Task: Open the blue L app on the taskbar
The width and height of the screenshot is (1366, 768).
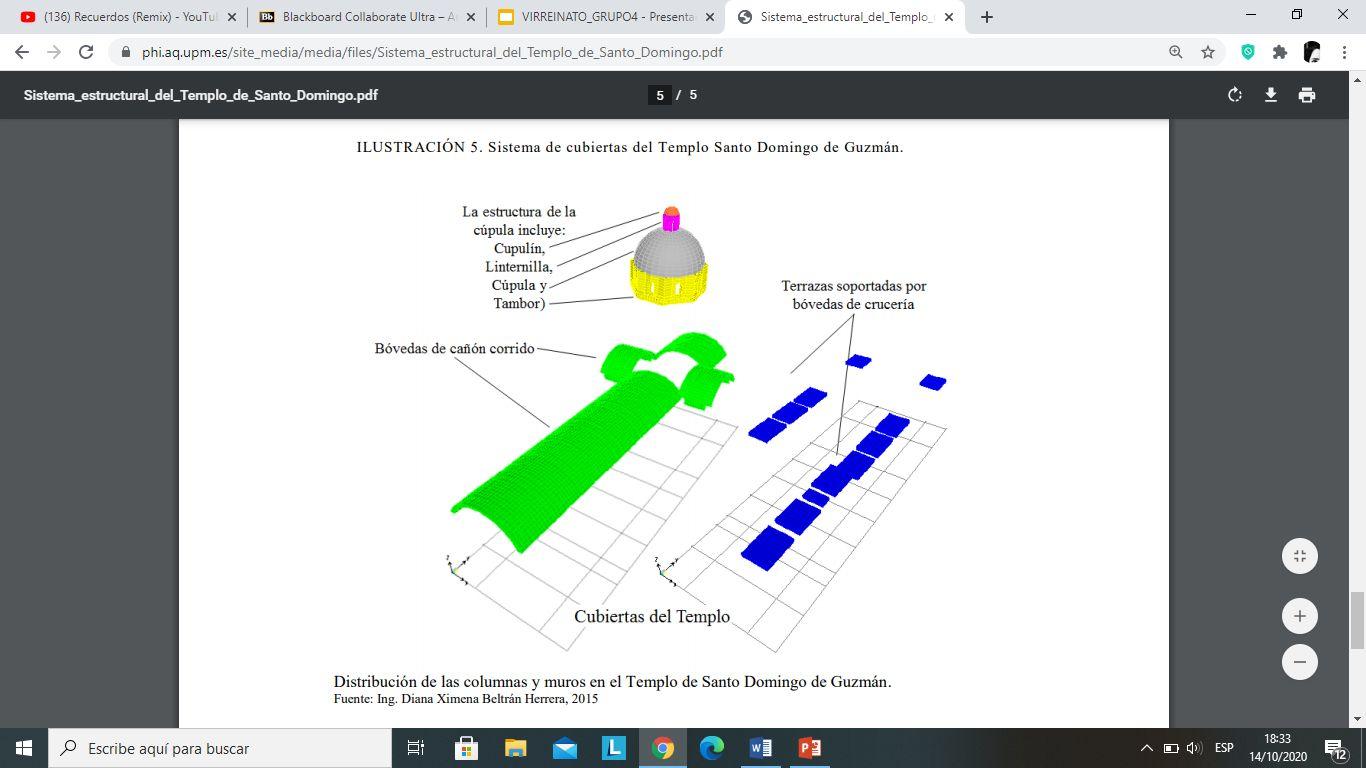Action: point(613,748)
